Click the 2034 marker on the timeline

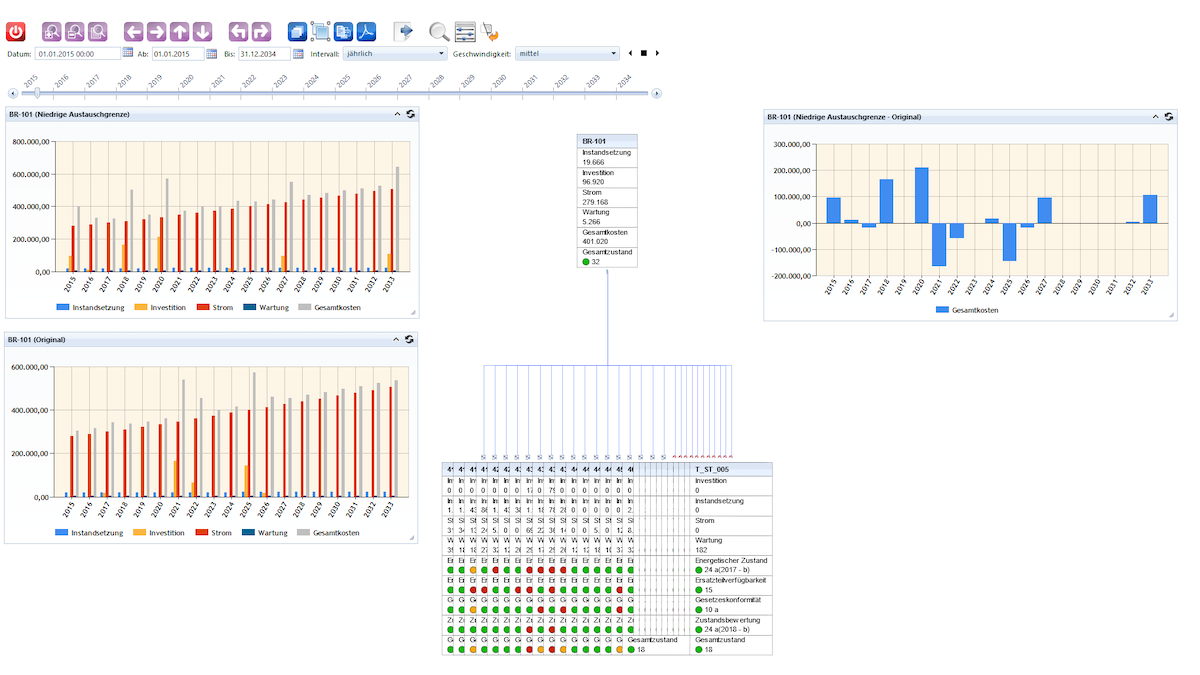pyautogui.click(x=623, y=81)
